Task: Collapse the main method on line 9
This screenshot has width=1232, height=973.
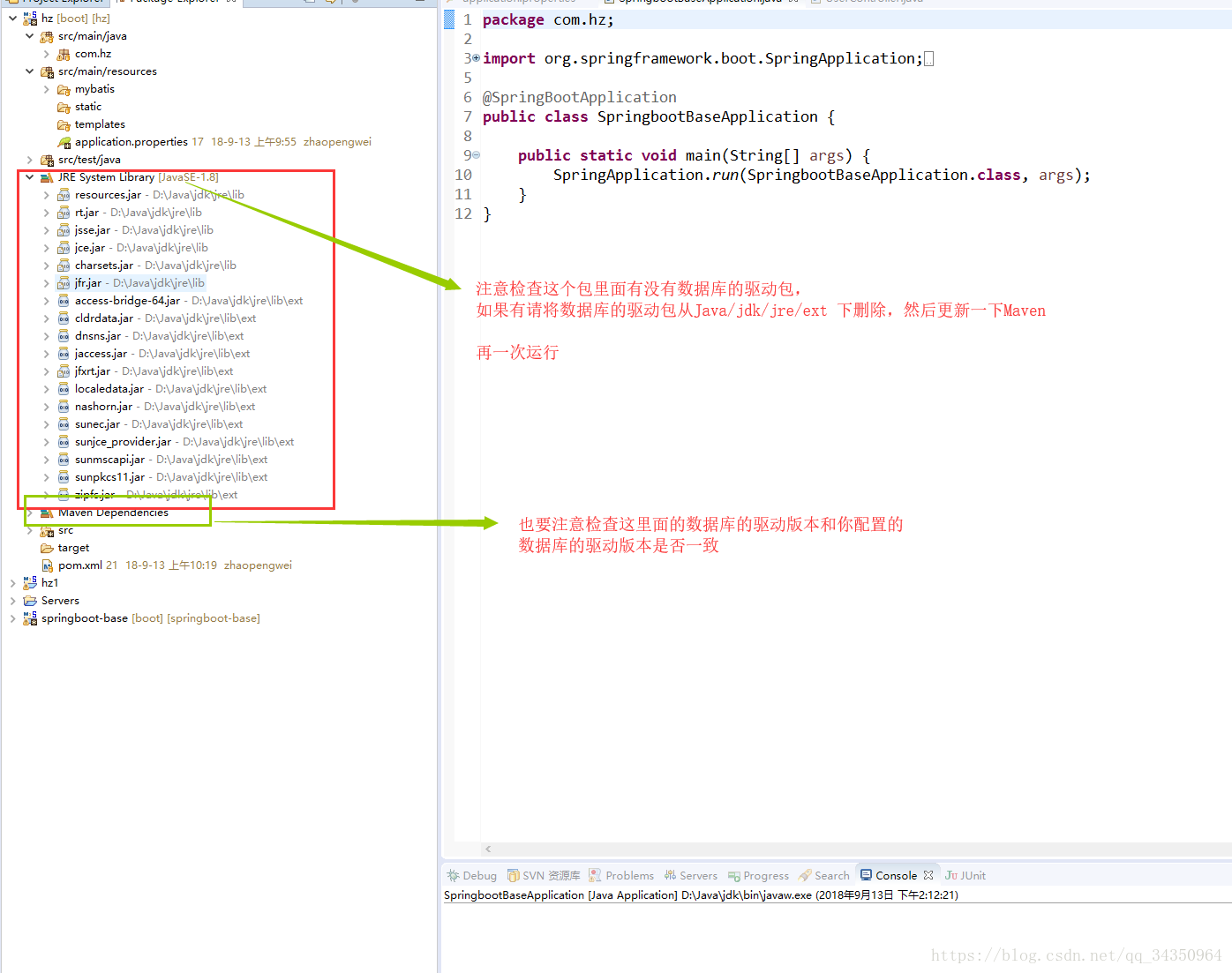Action: tap(477, 155)
